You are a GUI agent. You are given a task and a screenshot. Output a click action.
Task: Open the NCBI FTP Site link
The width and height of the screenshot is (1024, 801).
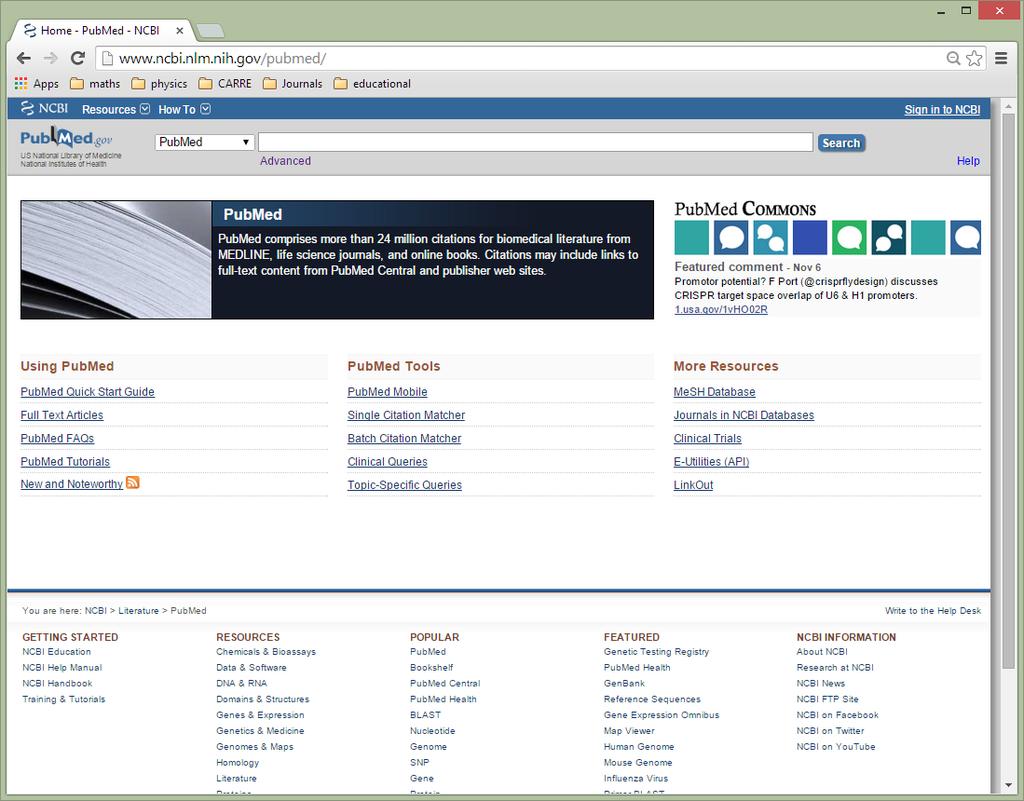click(x=827, y=699)
